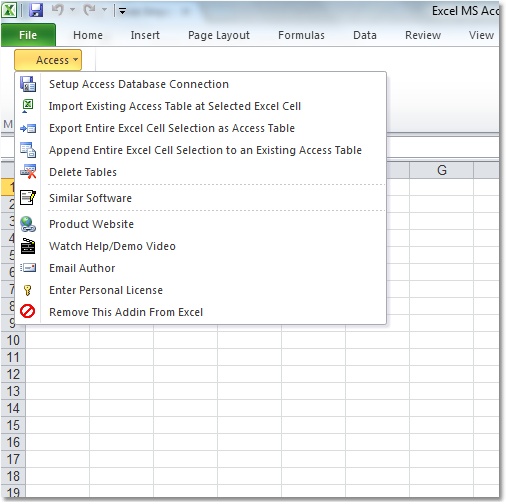Click the Excel application icon in title bar
Image resolution: width=506 pixels, height=504 pixels.
tap(9, 10)
